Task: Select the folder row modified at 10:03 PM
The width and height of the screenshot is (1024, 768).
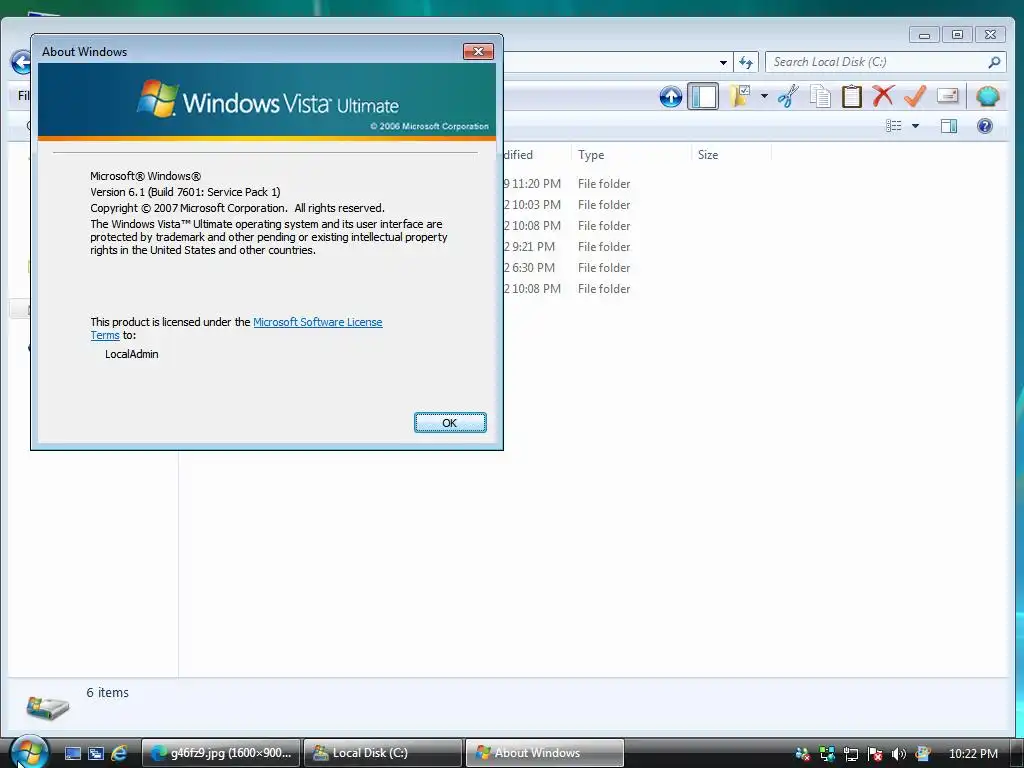Action: pos(568,204)
